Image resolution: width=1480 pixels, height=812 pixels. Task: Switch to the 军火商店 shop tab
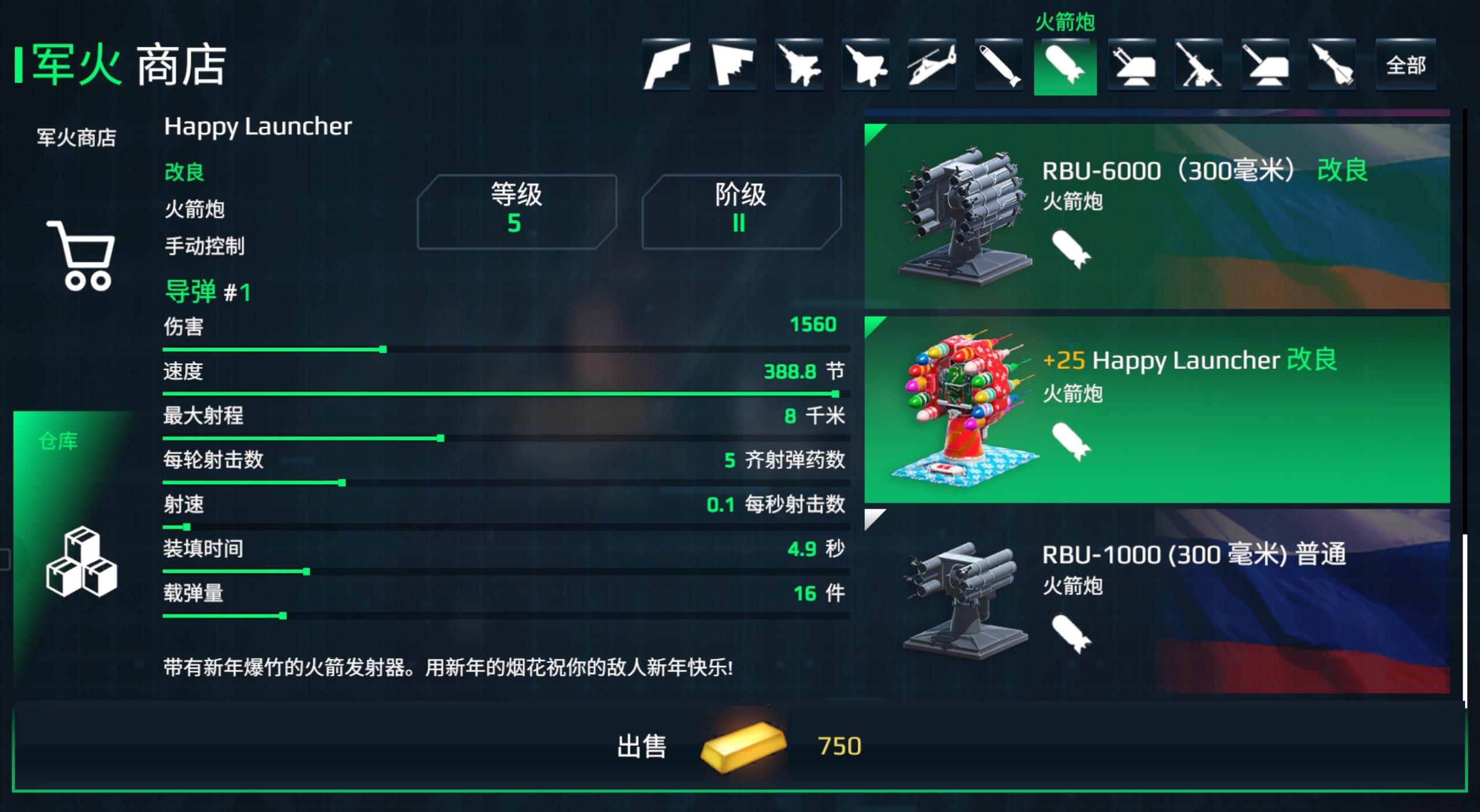[x=76, y=138]
